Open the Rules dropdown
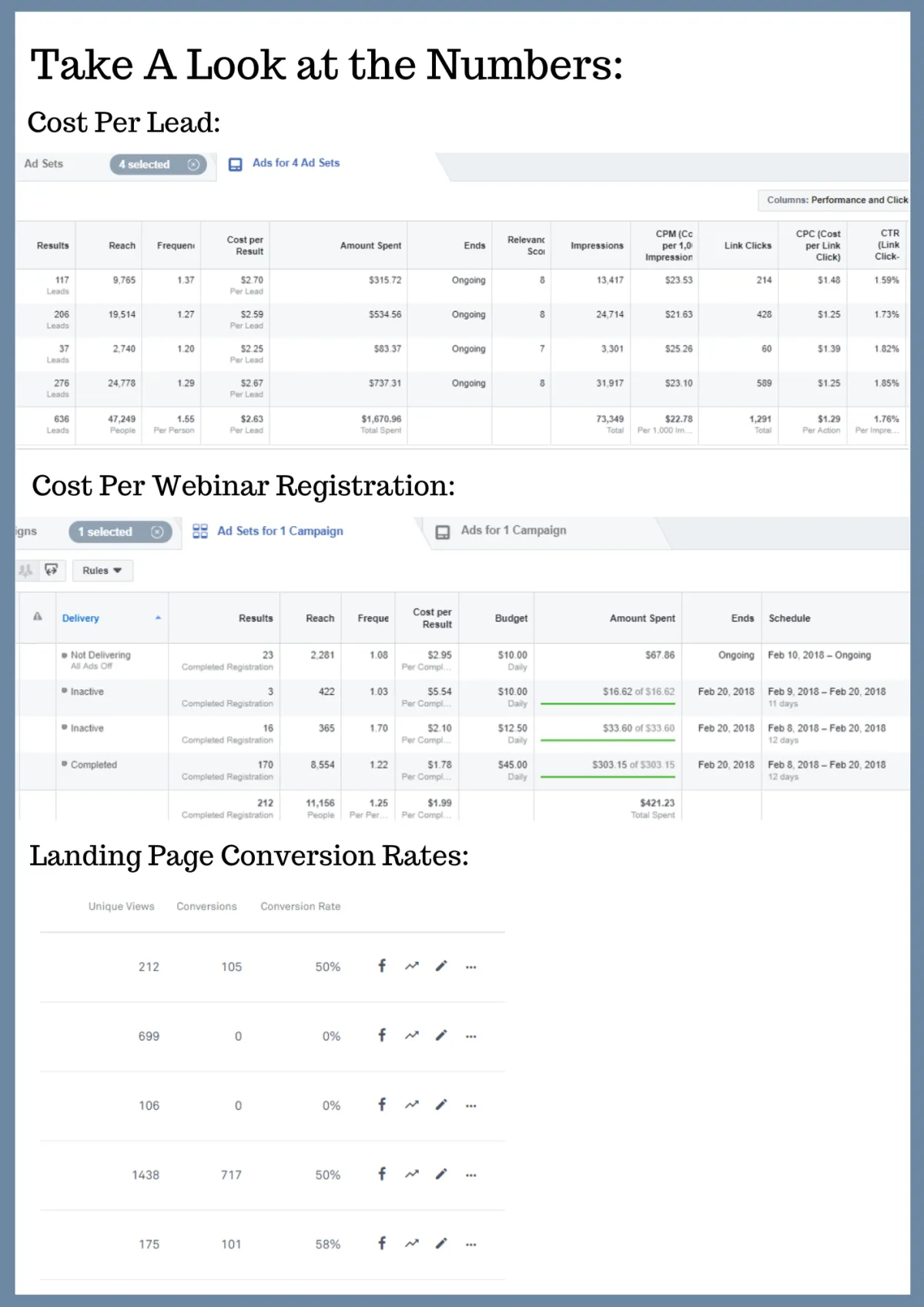 [102, 571]
